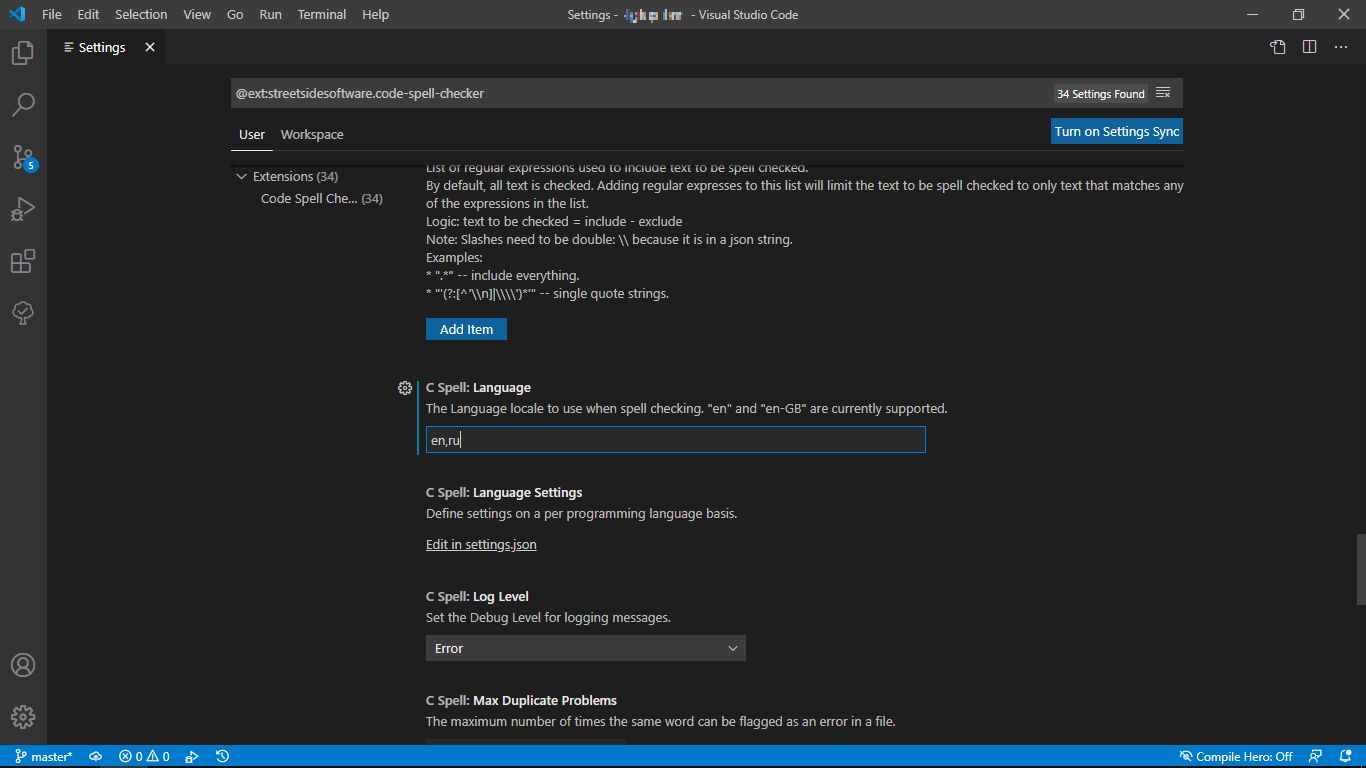Image resolution: width=1366 pixels, height=768 pixels.
Task: Switch to the Workspace settings tab
Action: coord(312,134)
